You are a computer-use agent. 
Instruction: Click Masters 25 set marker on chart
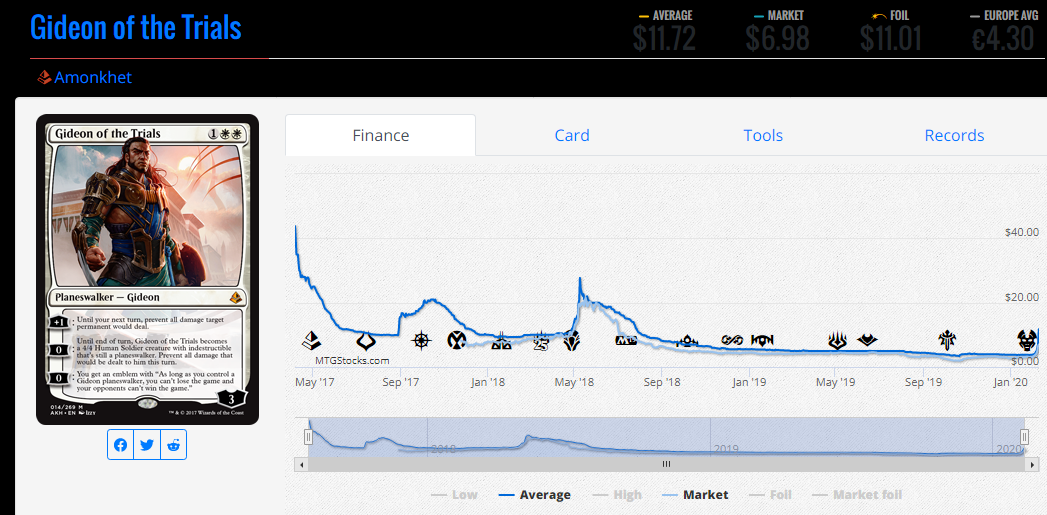[541, 343]
